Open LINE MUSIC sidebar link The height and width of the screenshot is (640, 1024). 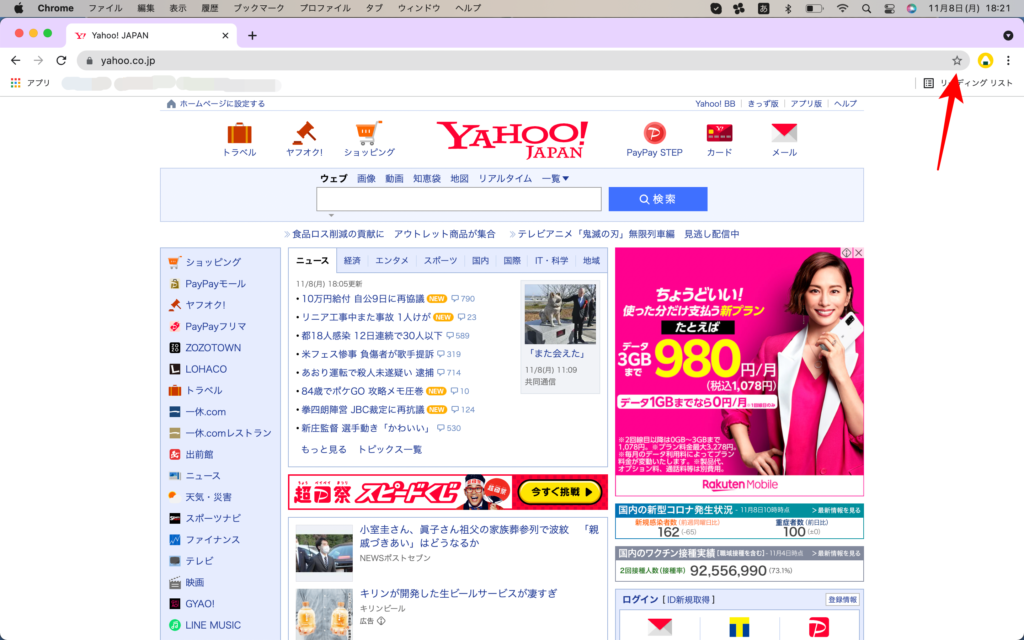tap(212, 625)
